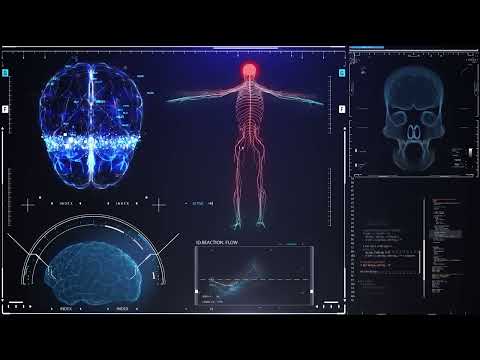480x360 pixels.
Task: Click the highlighted tab bar atop the main panel
Action: point(245,48)
